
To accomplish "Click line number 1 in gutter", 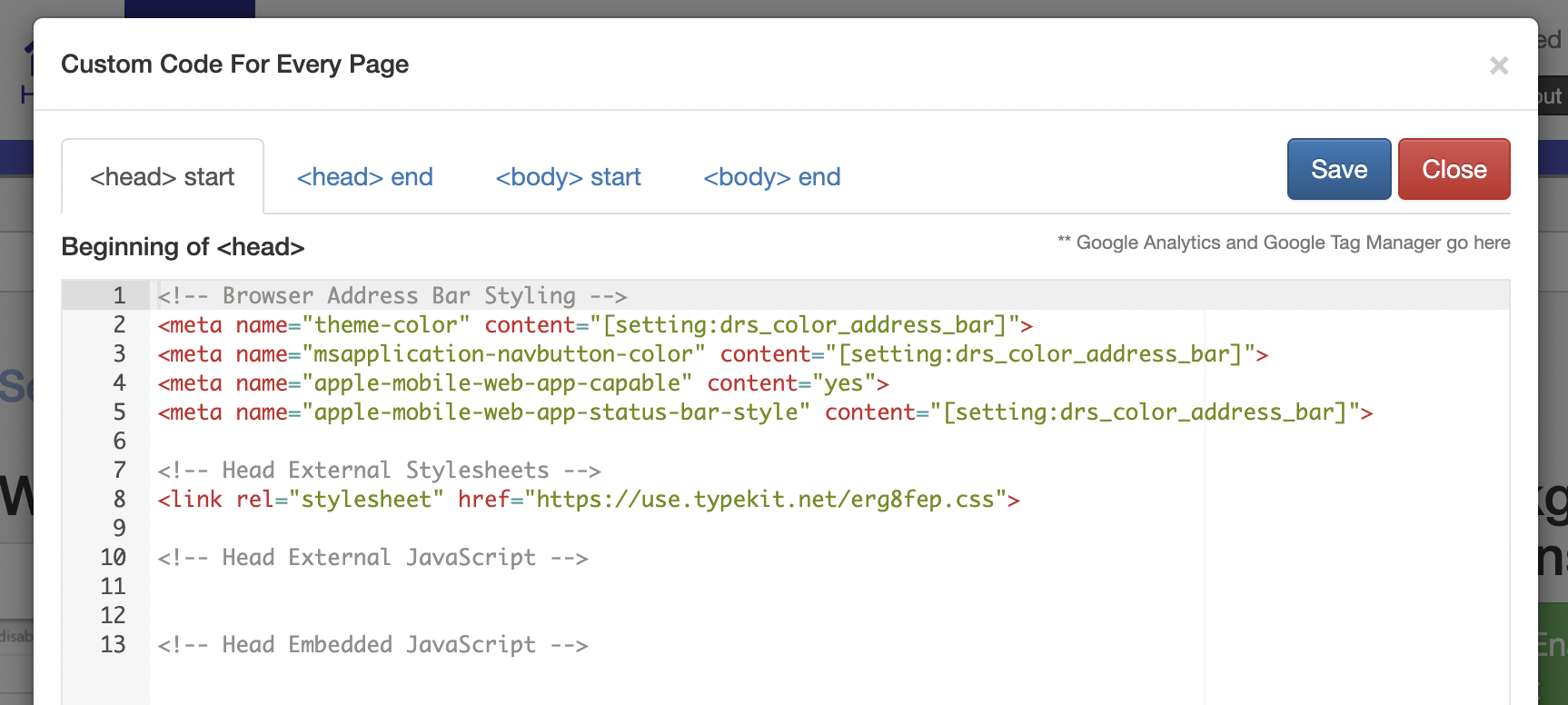I will [x=119, y=296].
